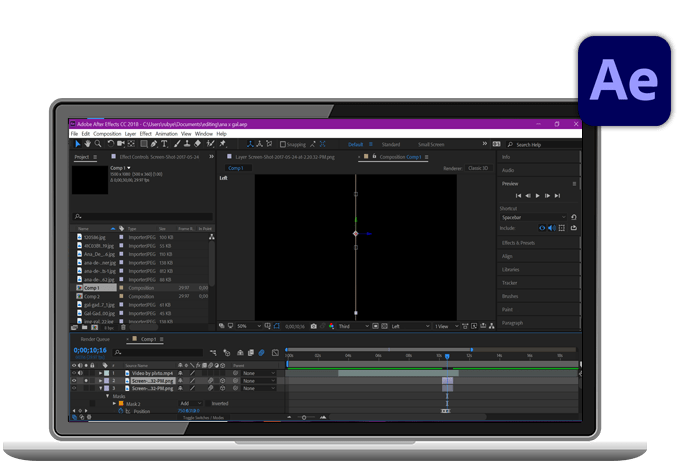Screen dimensions: 694x475
Task: Take snapshot with the camera icon
Action: click(x=313, y=326)
